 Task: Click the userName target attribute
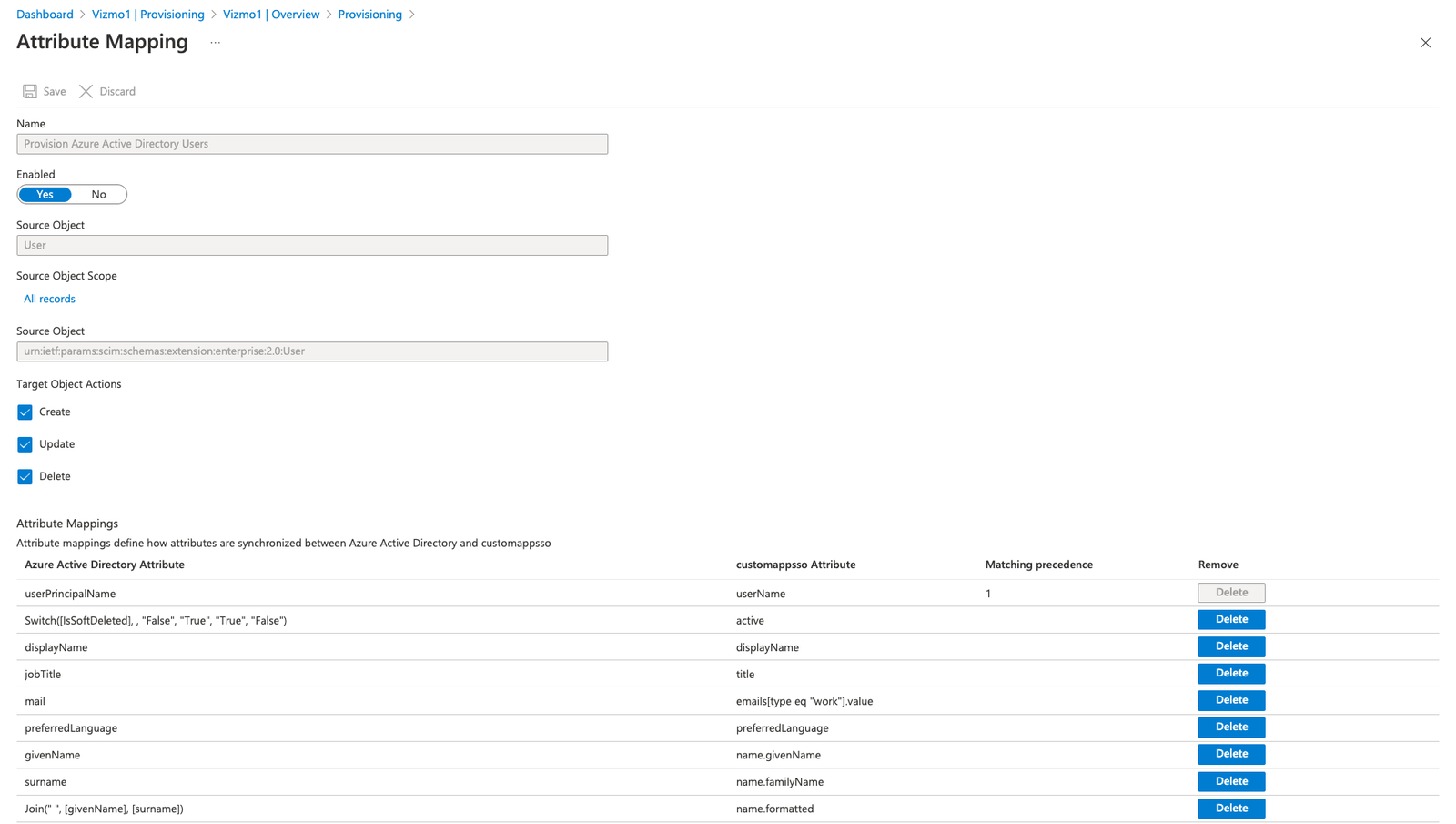point(761,594)
